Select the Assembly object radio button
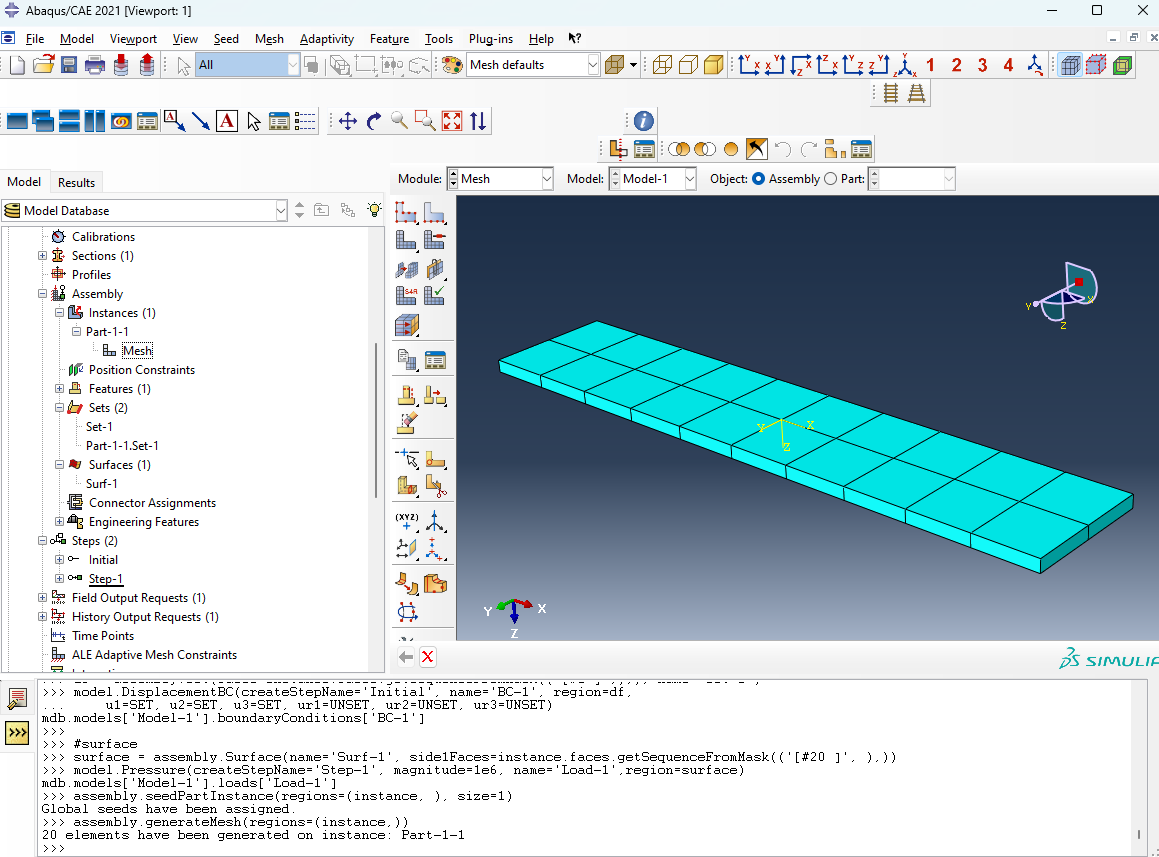This screenshot has height=857, width=1159. click(758, 179)
